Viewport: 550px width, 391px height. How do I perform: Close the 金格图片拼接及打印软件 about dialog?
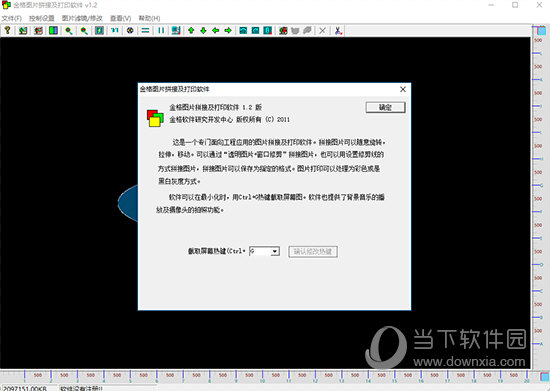point(403,89)
